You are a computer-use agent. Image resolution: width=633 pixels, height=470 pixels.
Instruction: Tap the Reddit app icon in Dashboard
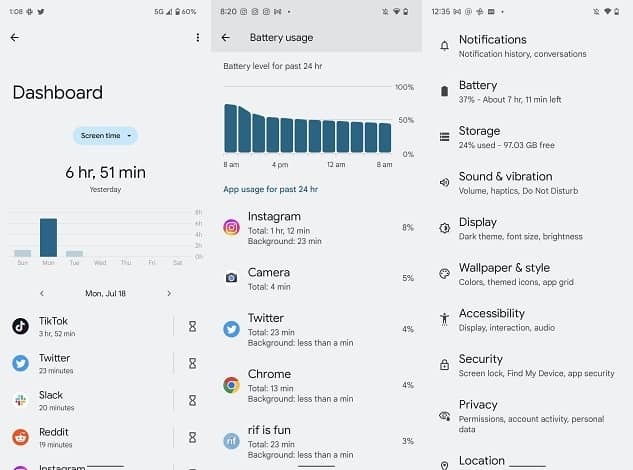tap(20, 437)
